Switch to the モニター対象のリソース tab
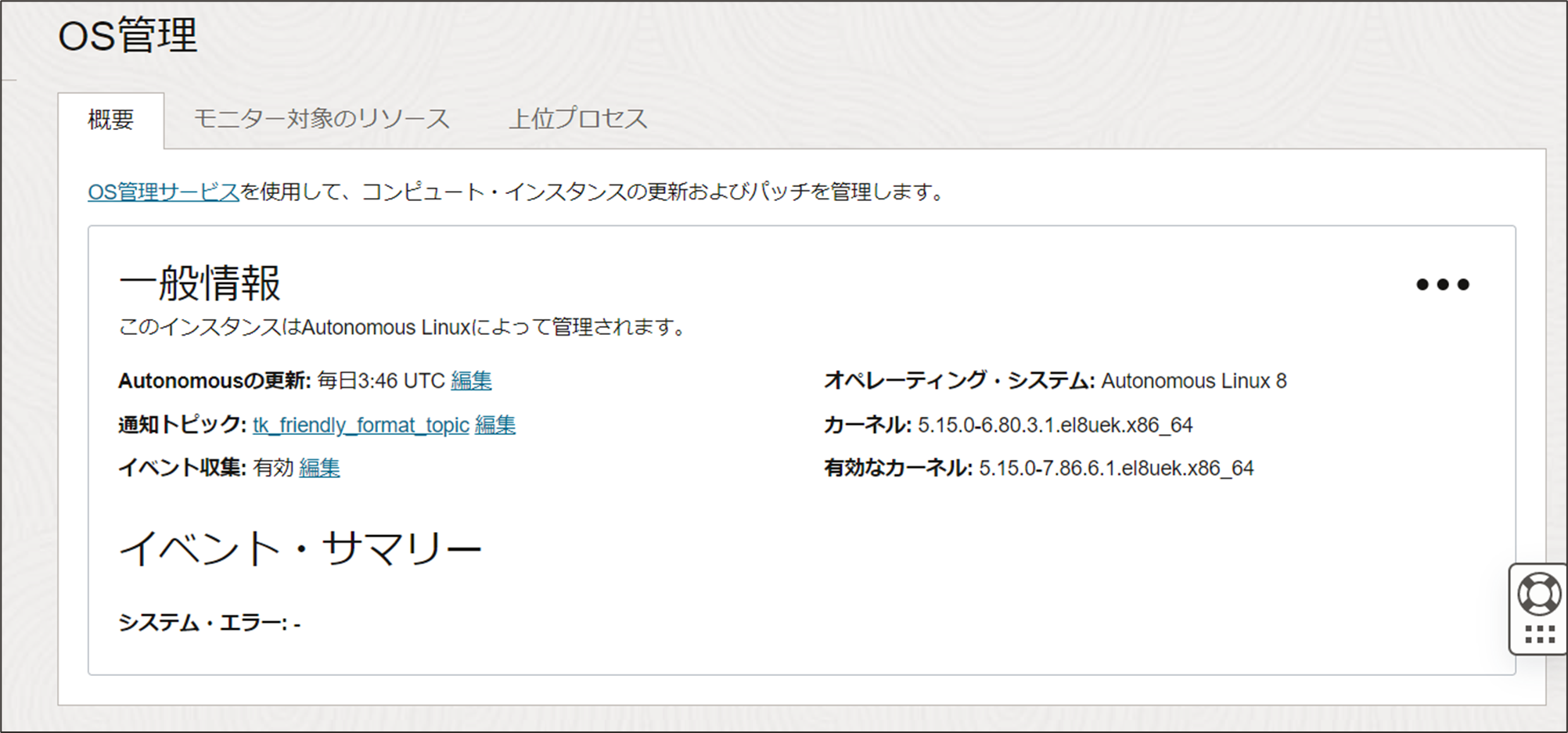Image resolution: width=1568 pixels, height=733 pixels. click(x=322, y=119)
